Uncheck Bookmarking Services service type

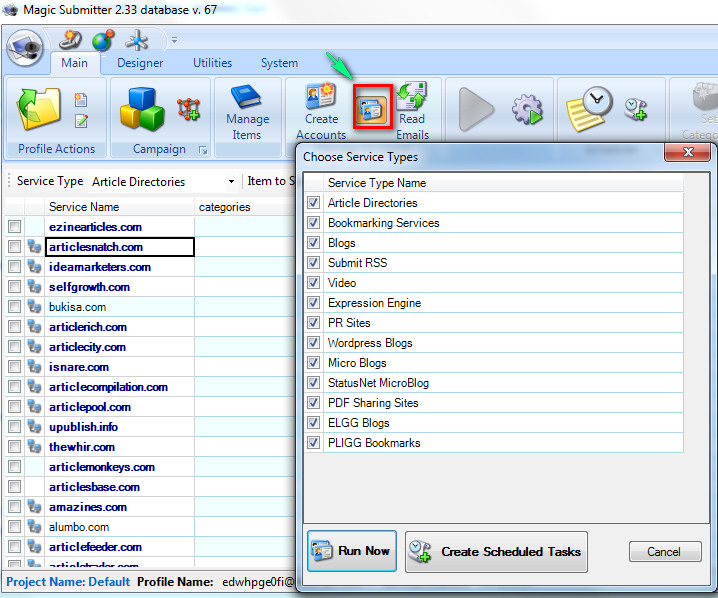(x=314, y=223)
